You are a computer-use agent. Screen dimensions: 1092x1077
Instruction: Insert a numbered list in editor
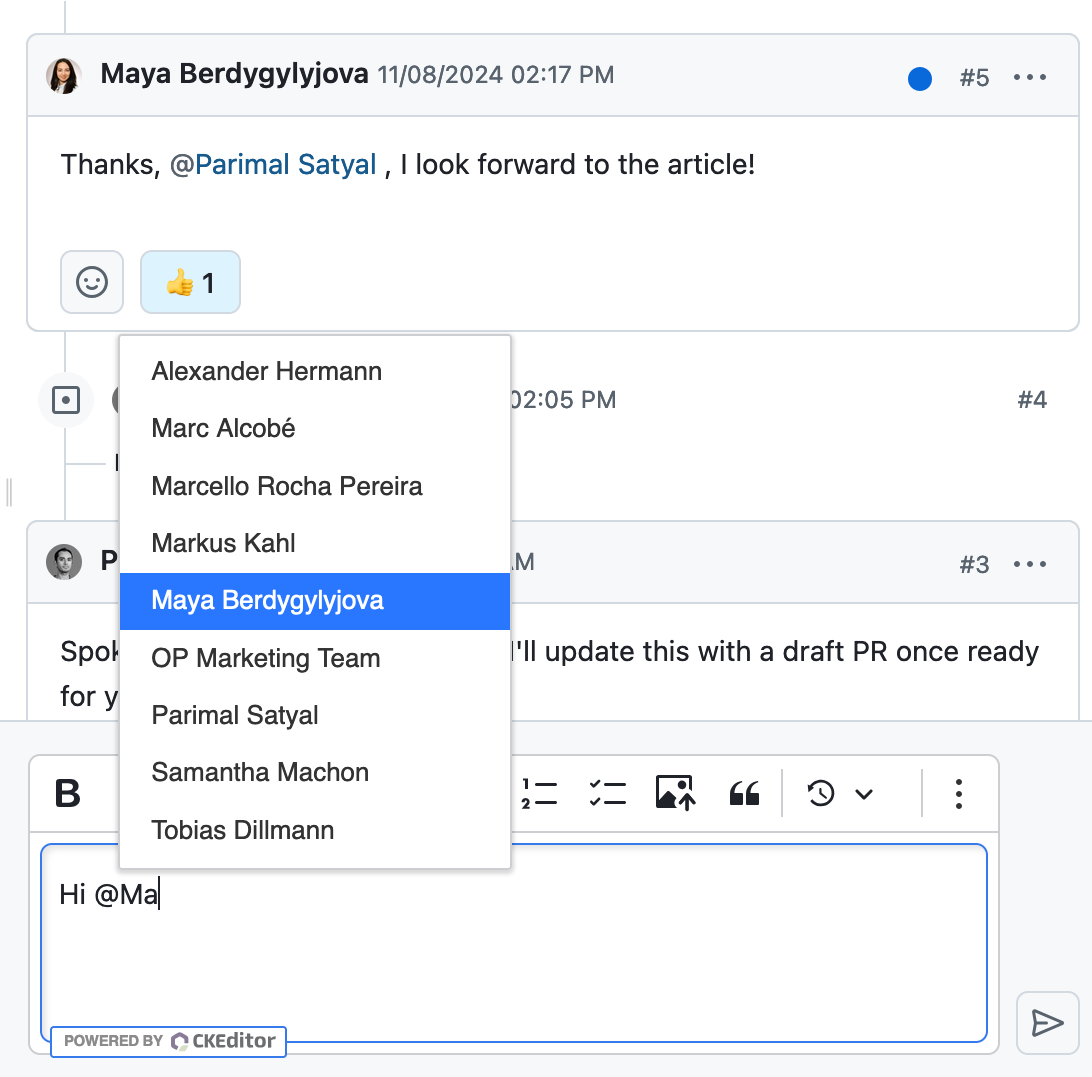[x=539, y=794]
